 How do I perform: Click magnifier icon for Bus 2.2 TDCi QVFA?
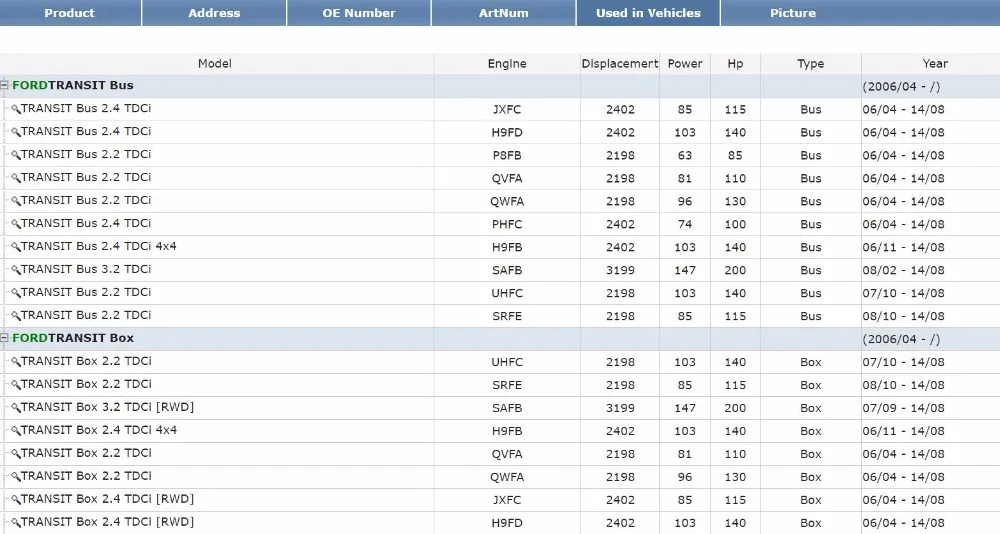15,178
